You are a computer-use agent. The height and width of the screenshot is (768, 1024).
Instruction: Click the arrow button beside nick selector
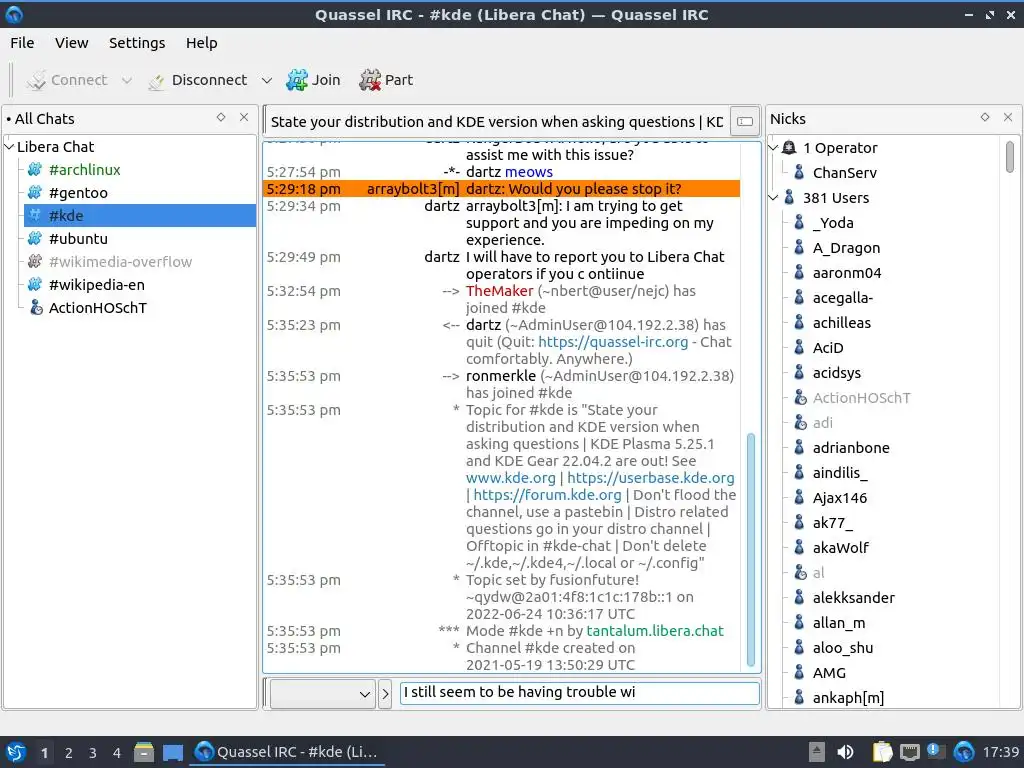coord(385,694)
